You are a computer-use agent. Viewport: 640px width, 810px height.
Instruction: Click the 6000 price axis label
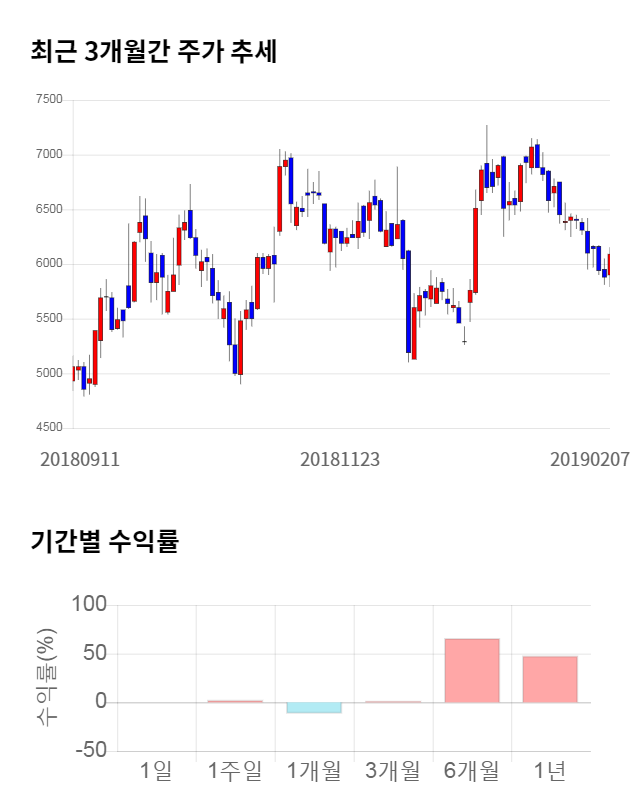click(x=48, y=264)
